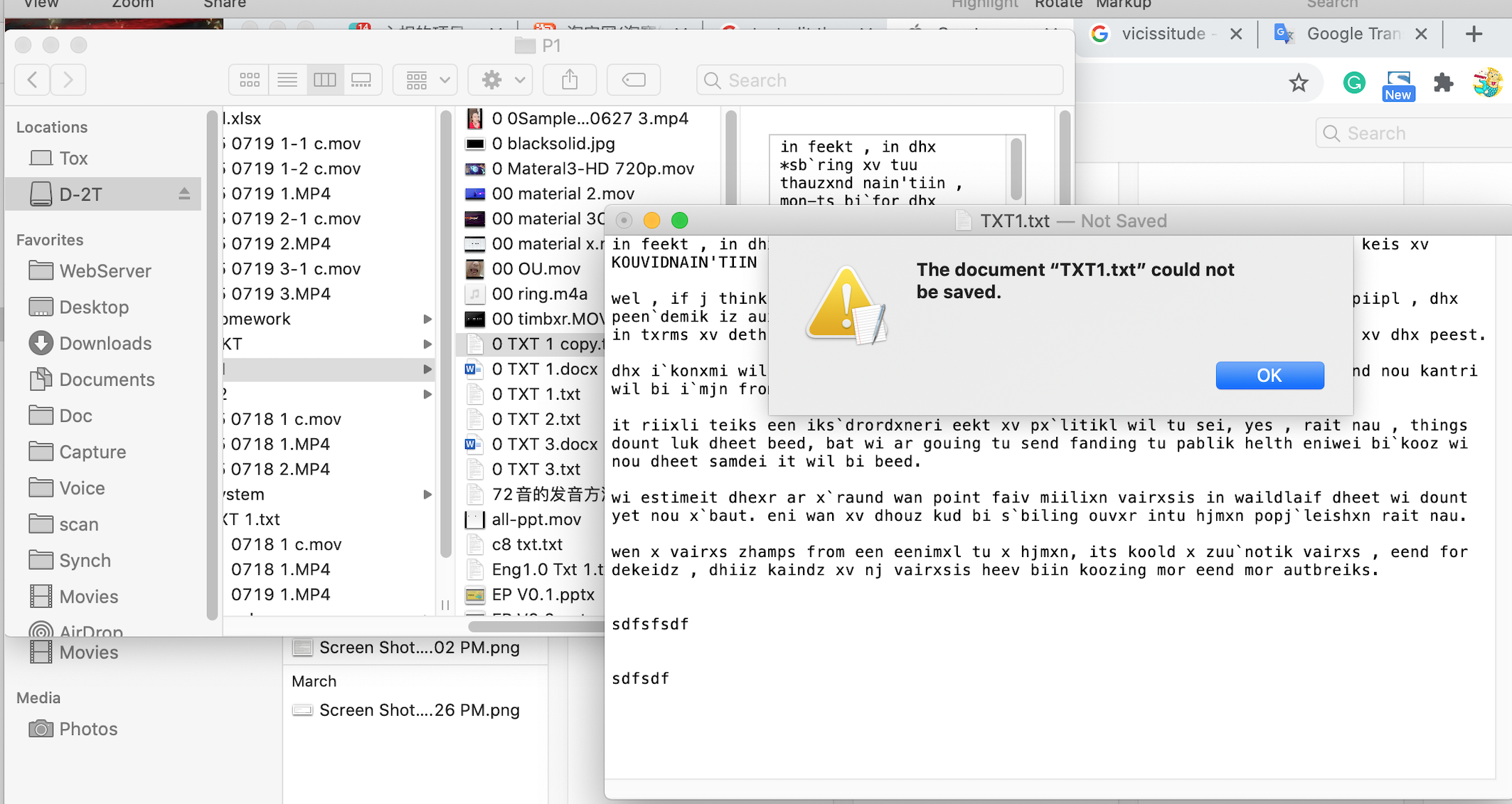Screen dimensions: 1512x804
Task: Switch to the vicissitude tab
Action: (1164, 33)
